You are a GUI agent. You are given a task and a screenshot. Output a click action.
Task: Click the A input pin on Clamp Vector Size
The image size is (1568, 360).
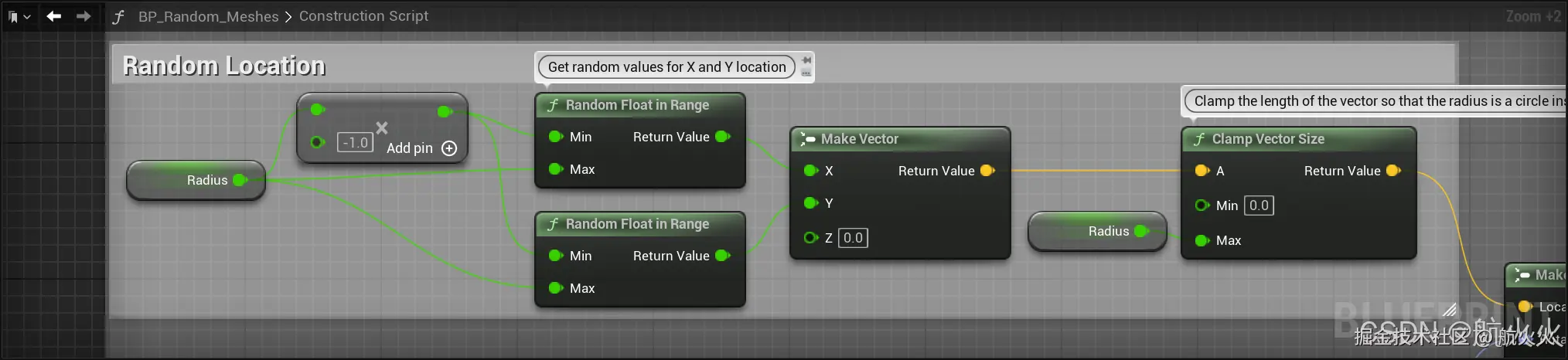coord(1202,171)
